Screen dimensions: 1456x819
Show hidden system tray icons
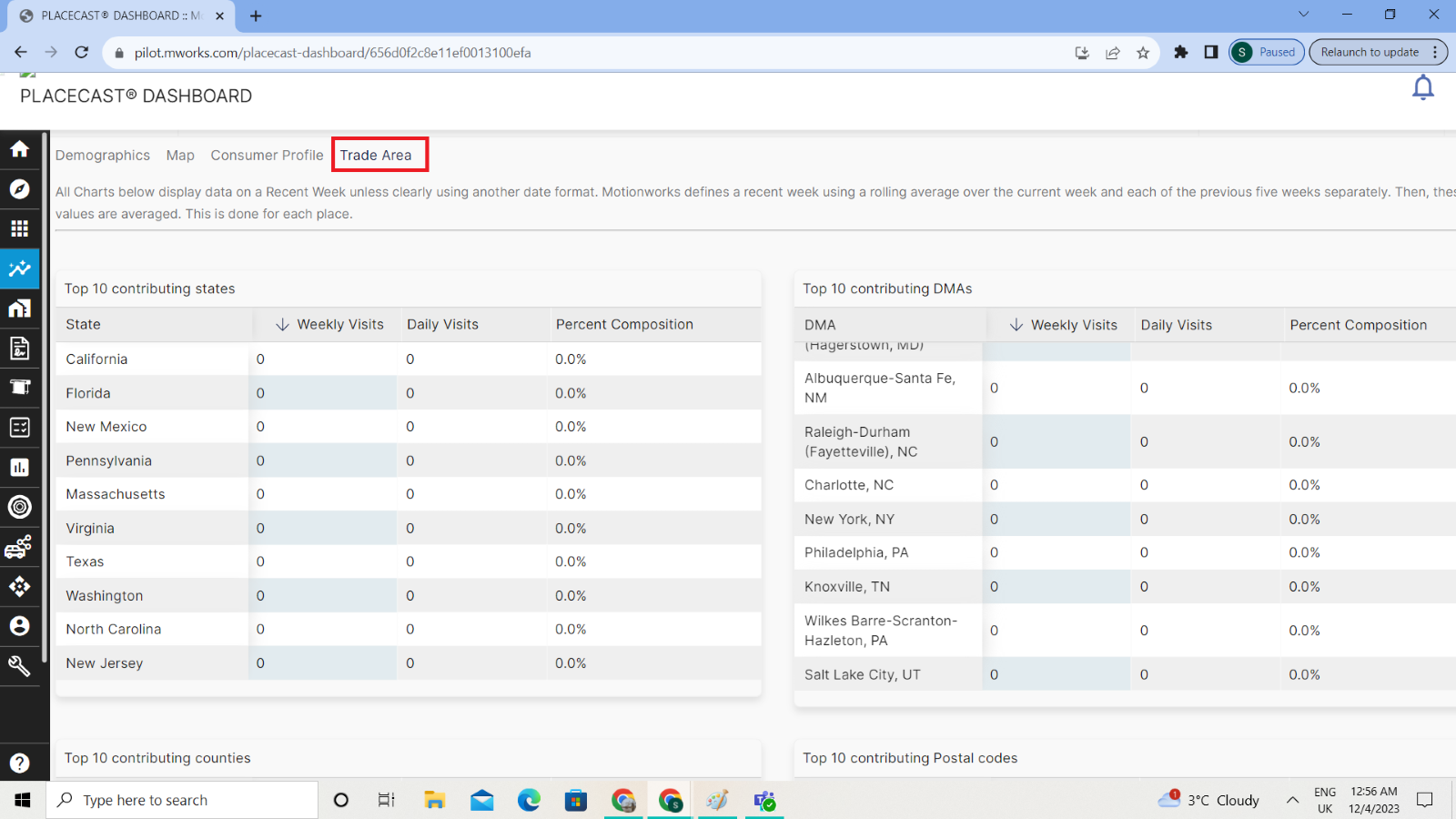click(x=1292, y=800)
